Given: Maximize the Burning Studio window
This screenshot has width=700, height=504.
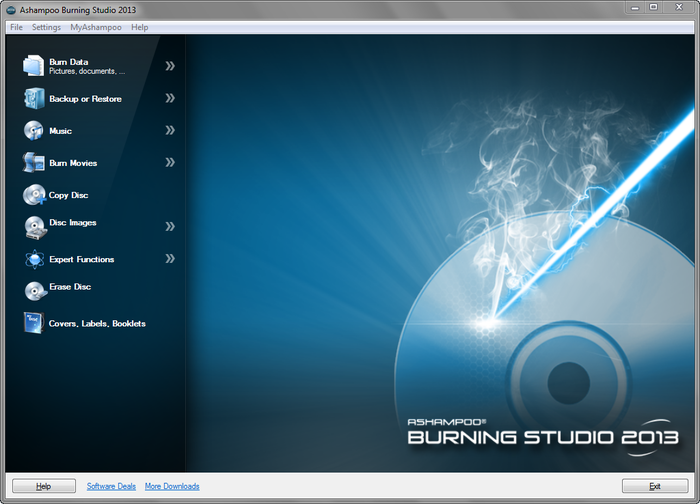Looking at the screenshot, I should 654,8.
